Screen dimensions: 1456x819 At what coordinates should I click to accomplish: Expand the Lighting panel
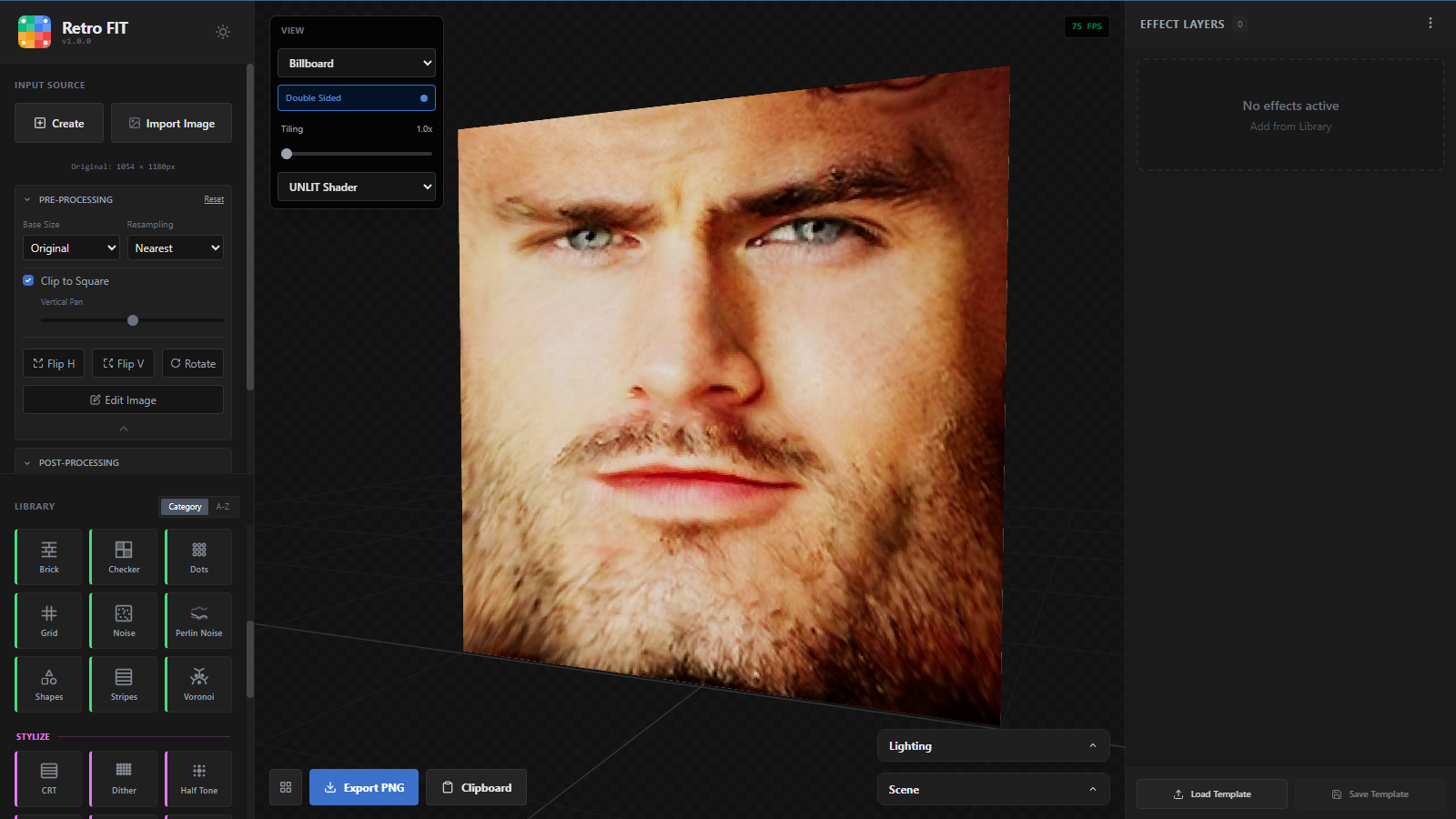(x=993, y=745)
